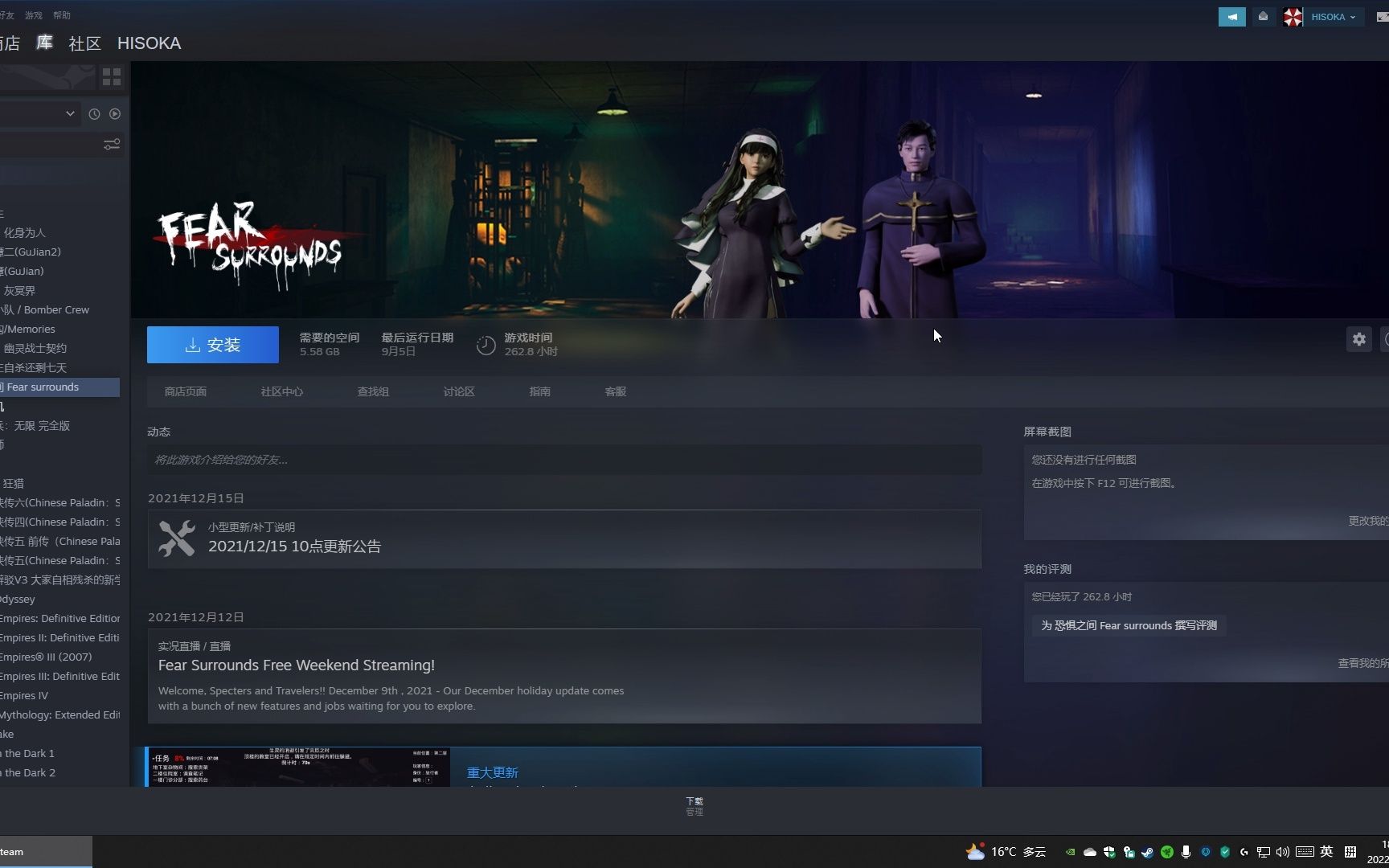Screen dimensions: 1389x868
Task: Select Empires IV in library list
Action: click(24, 696)
